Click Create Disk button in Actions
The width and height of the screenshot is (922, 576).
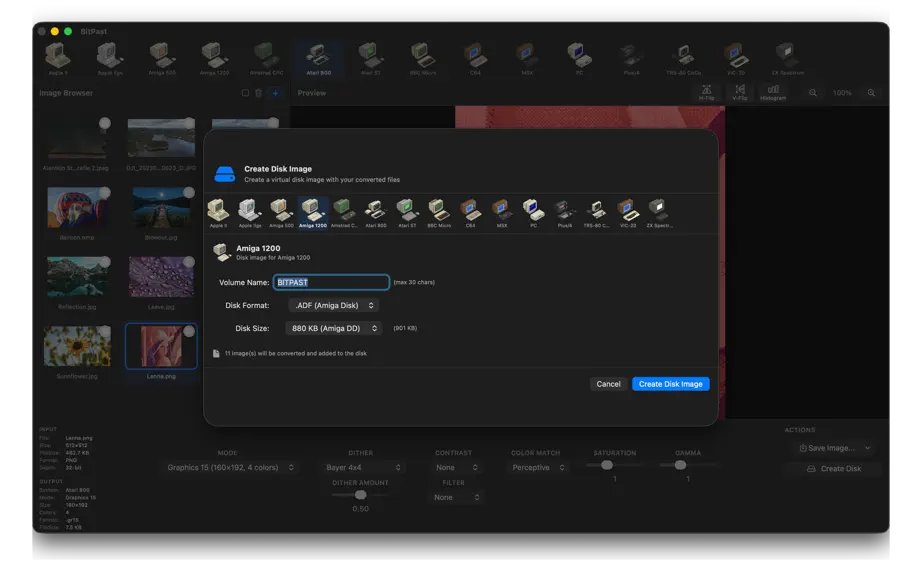coord(834,469)
